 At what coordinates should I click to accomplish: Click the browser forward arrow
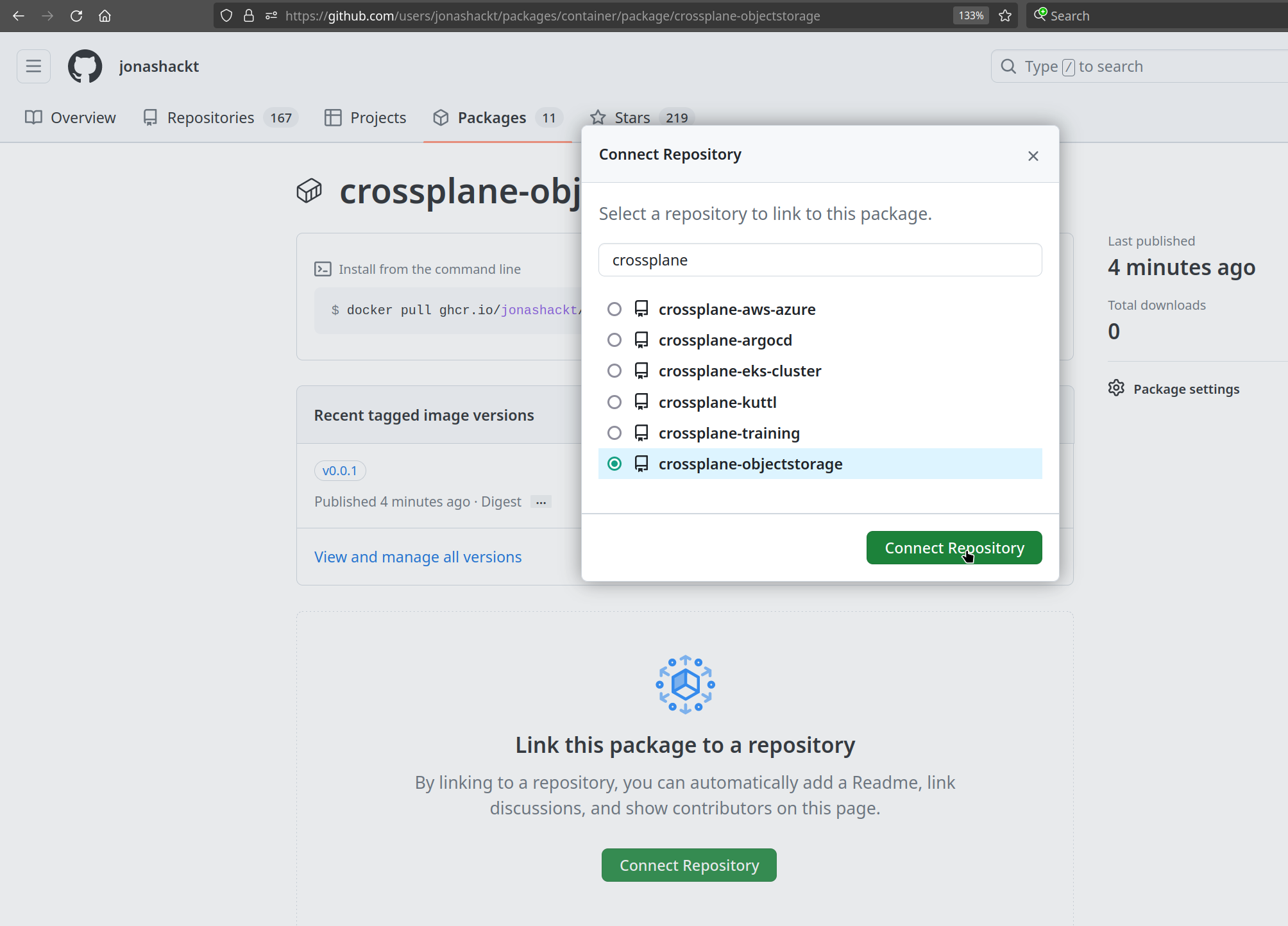click(47, 16)
